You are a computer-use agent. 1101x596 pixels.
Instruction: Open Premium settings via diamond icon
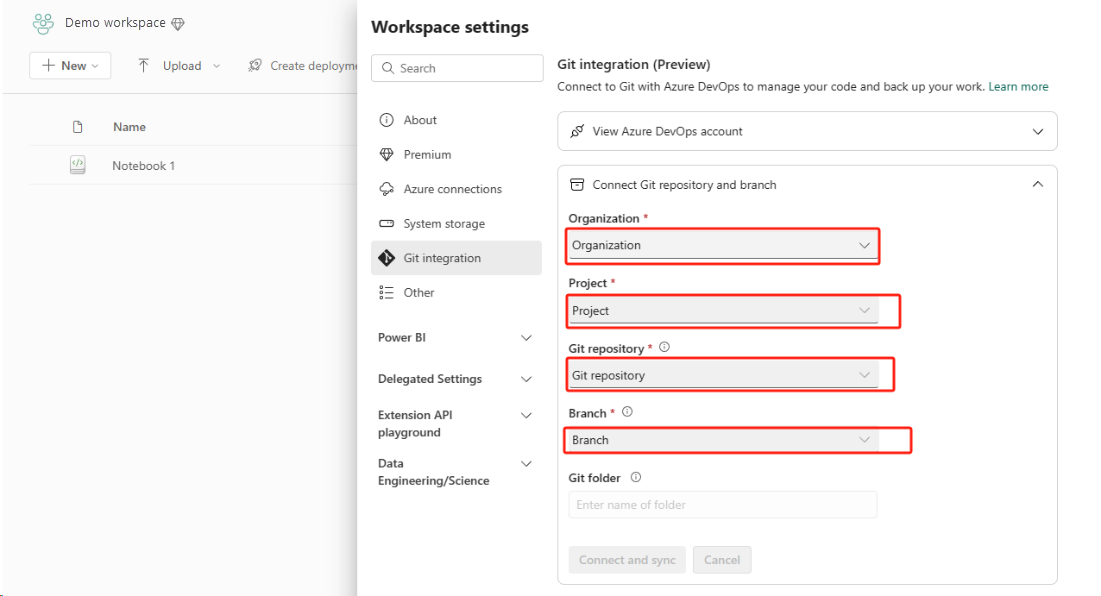pos(386,154)
